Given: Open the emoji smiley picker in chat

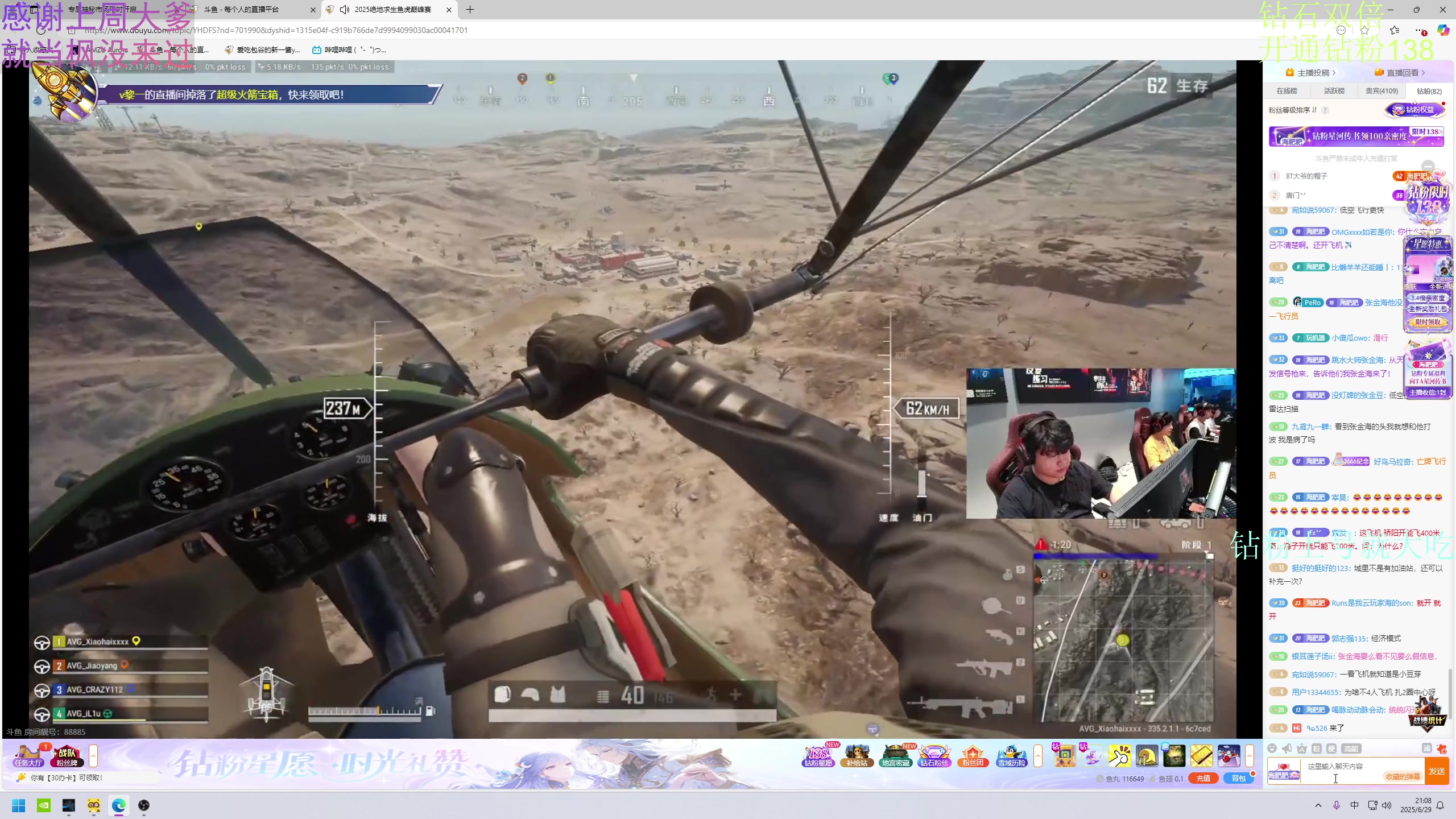Looking at the screenshot, I should (x=1272, y=748).
